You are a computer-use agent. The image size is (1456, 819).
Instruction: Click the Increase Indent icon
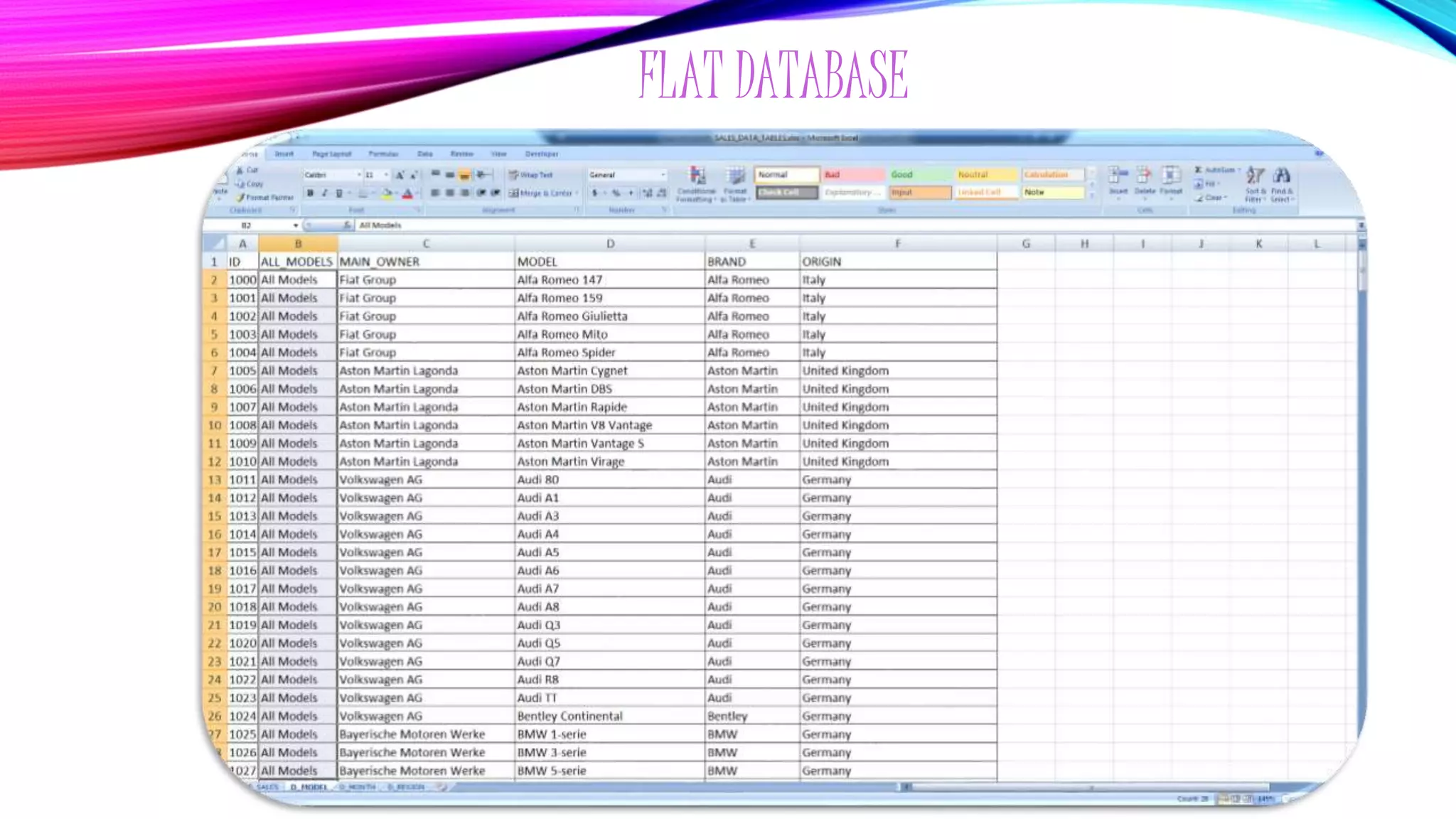pos(496,193)
